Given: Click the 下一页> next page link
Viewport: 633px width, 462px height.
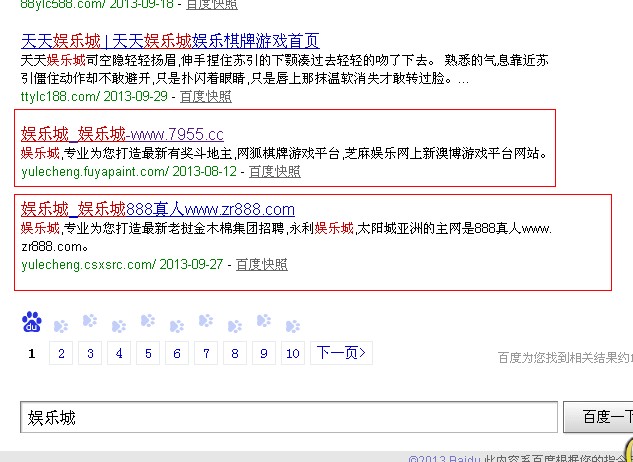Looking at the screenshot, I should tap(341, 353).
